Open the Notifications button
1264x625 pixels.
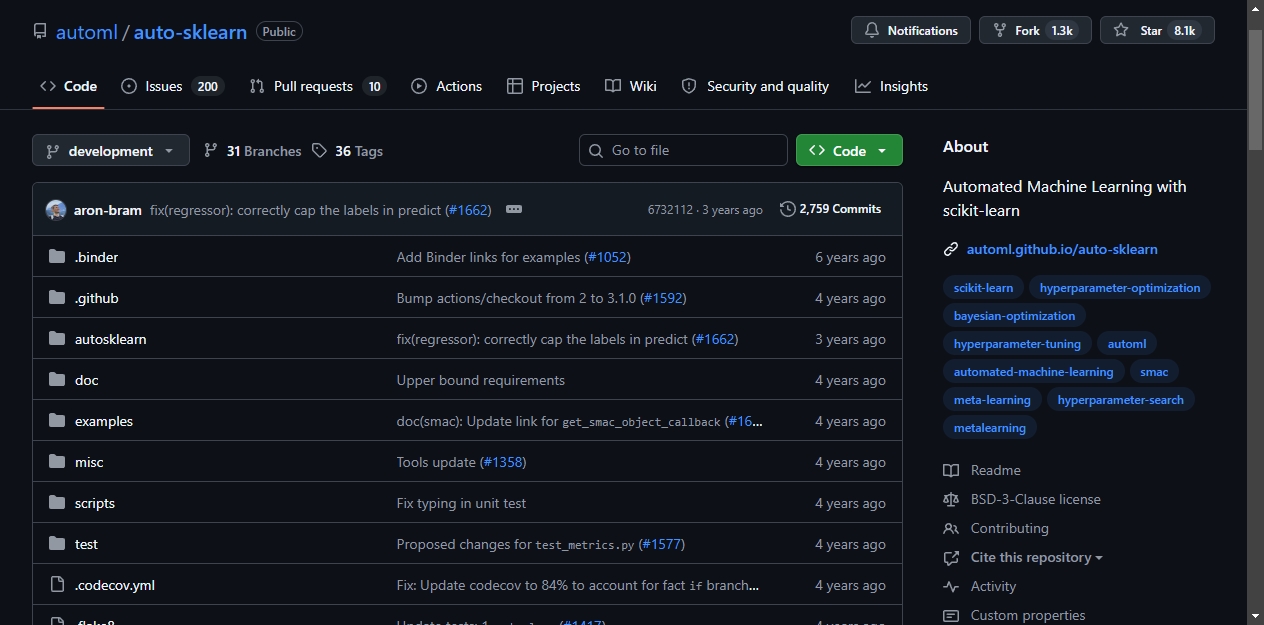point(911,31)
